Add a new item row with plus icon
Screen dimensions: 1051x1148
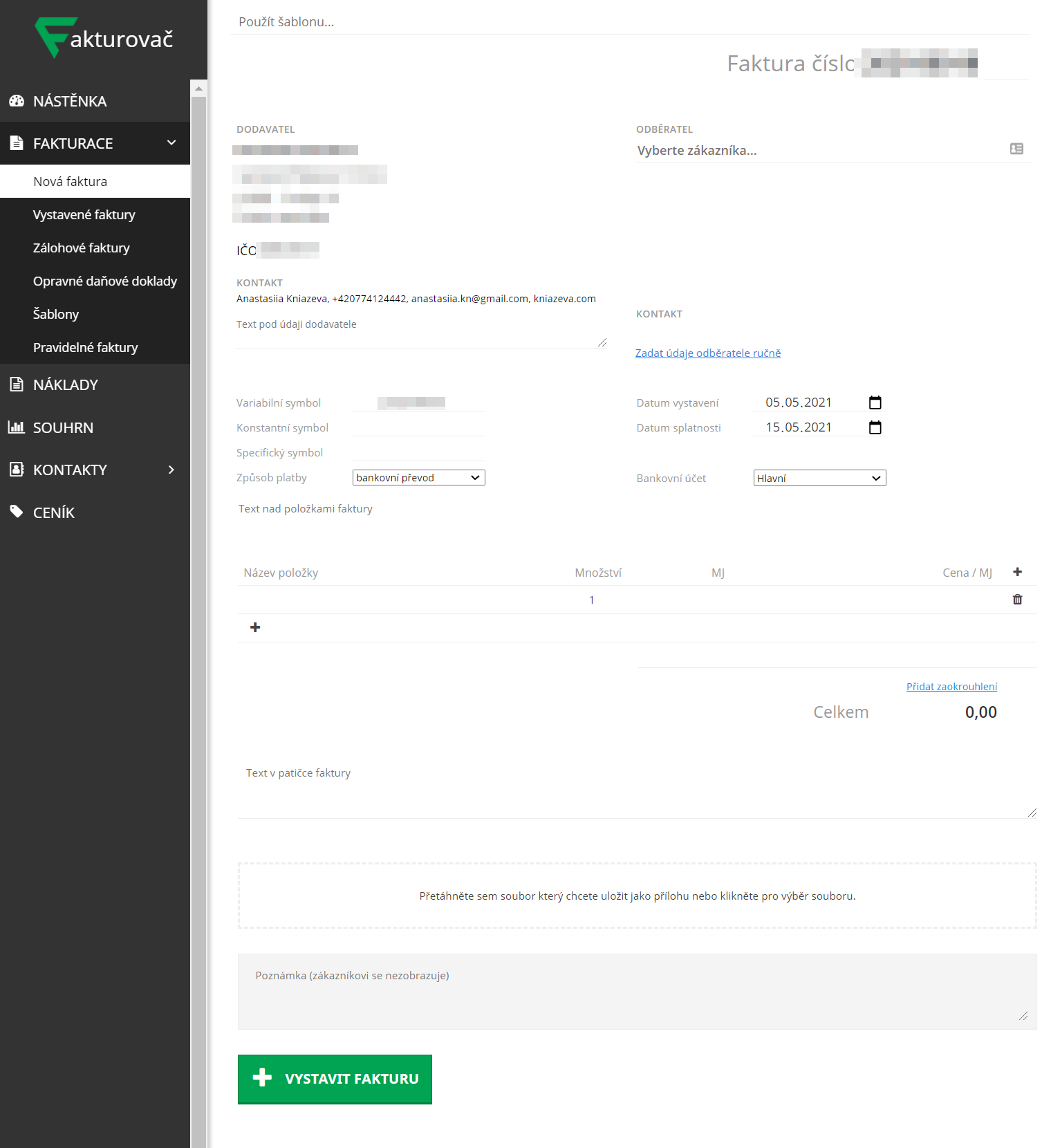(x=255, y=627)
